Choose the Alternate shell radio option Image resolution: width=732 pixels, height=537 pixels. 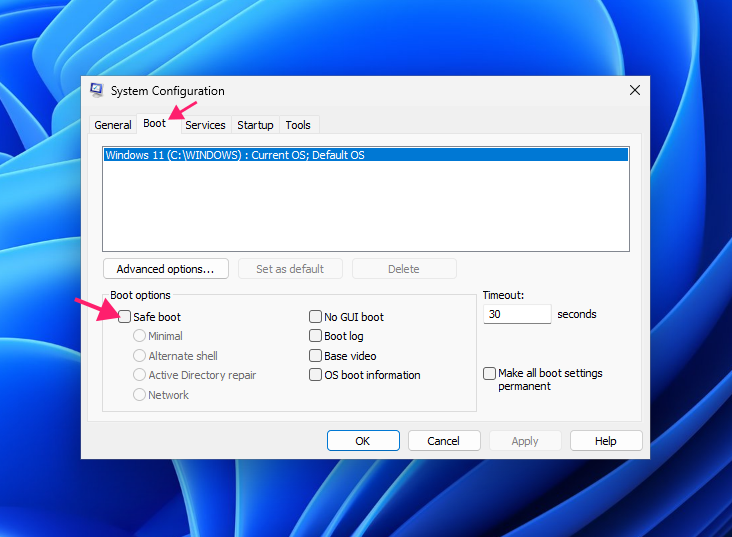[x=140, y=355]
